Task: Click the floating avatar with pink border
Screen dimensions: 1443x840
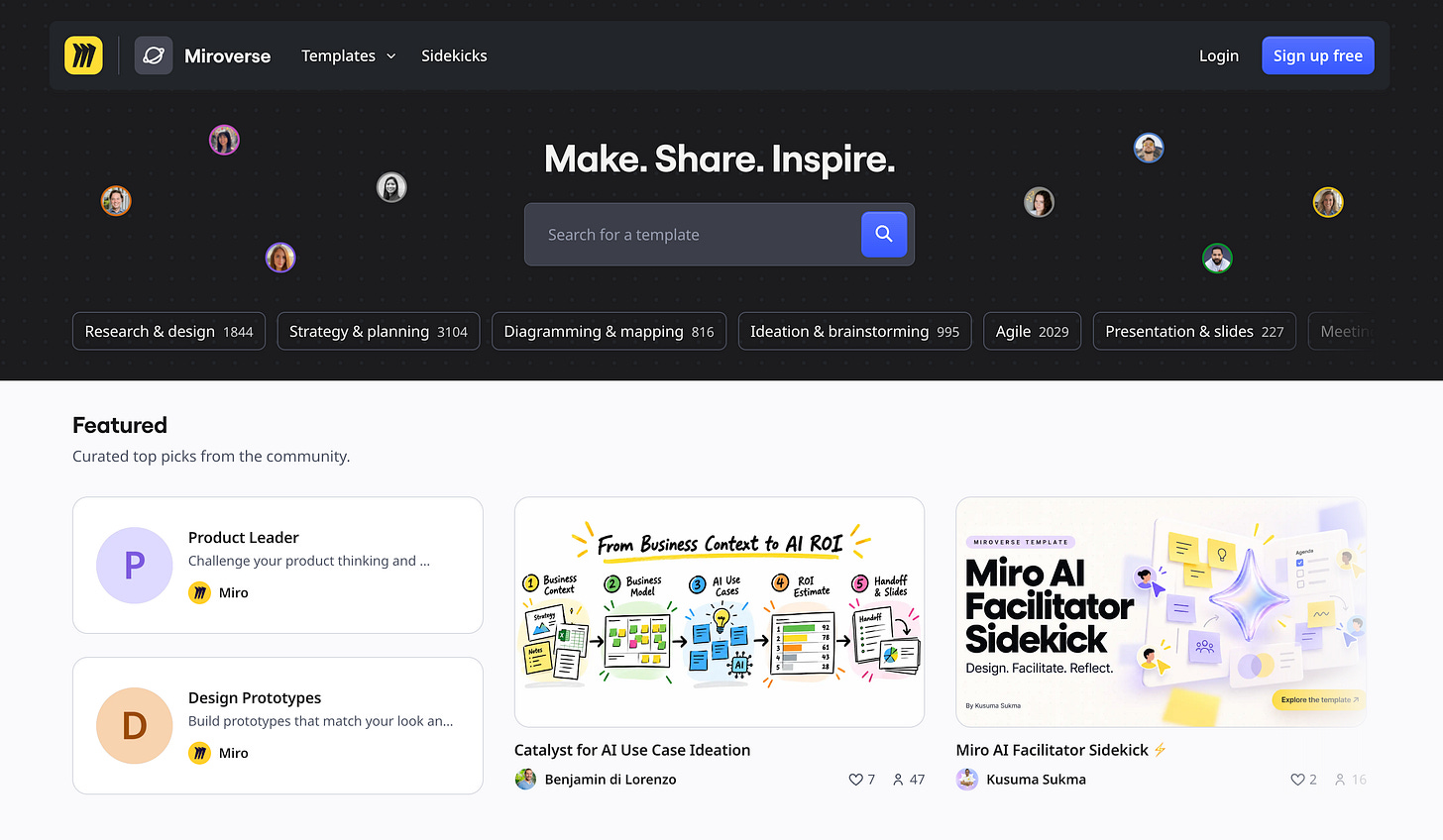Action: 225,140
